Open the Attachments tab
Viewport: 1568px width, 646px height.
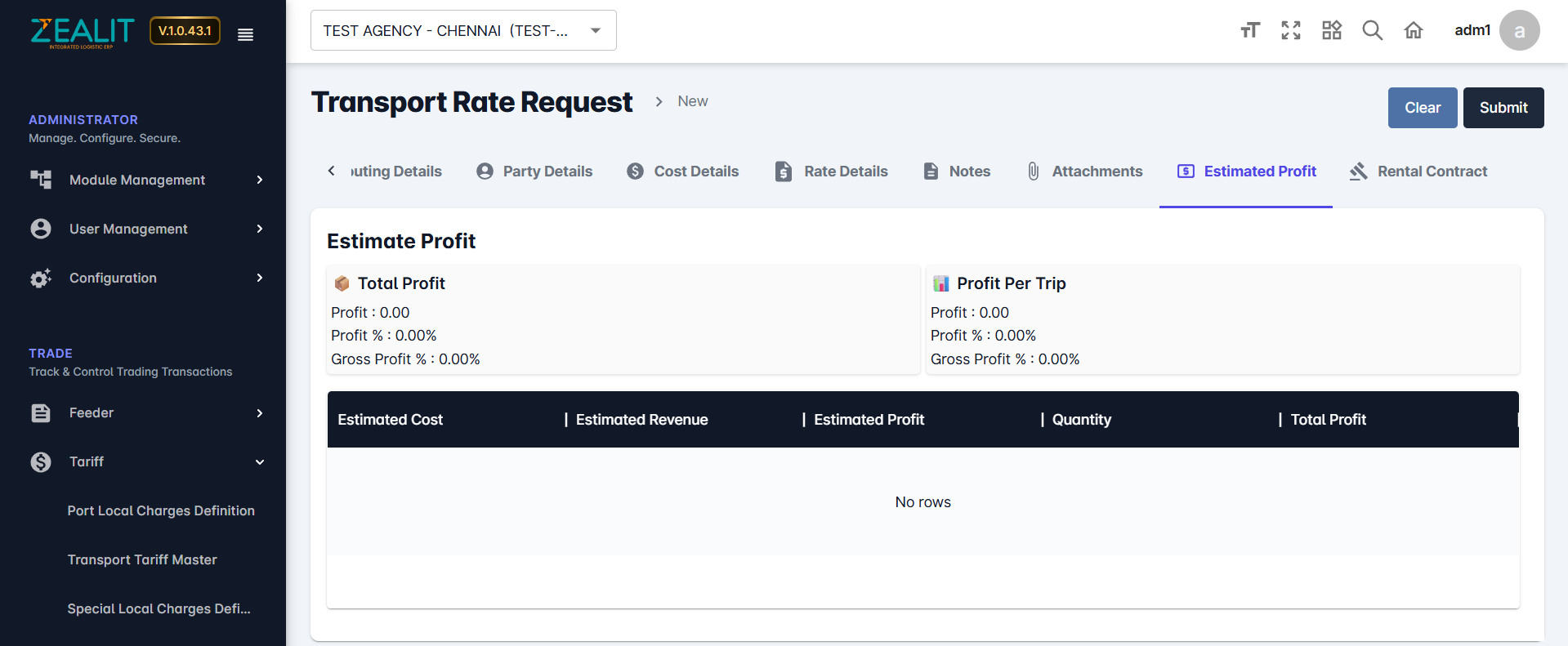tap(1085, 172)
